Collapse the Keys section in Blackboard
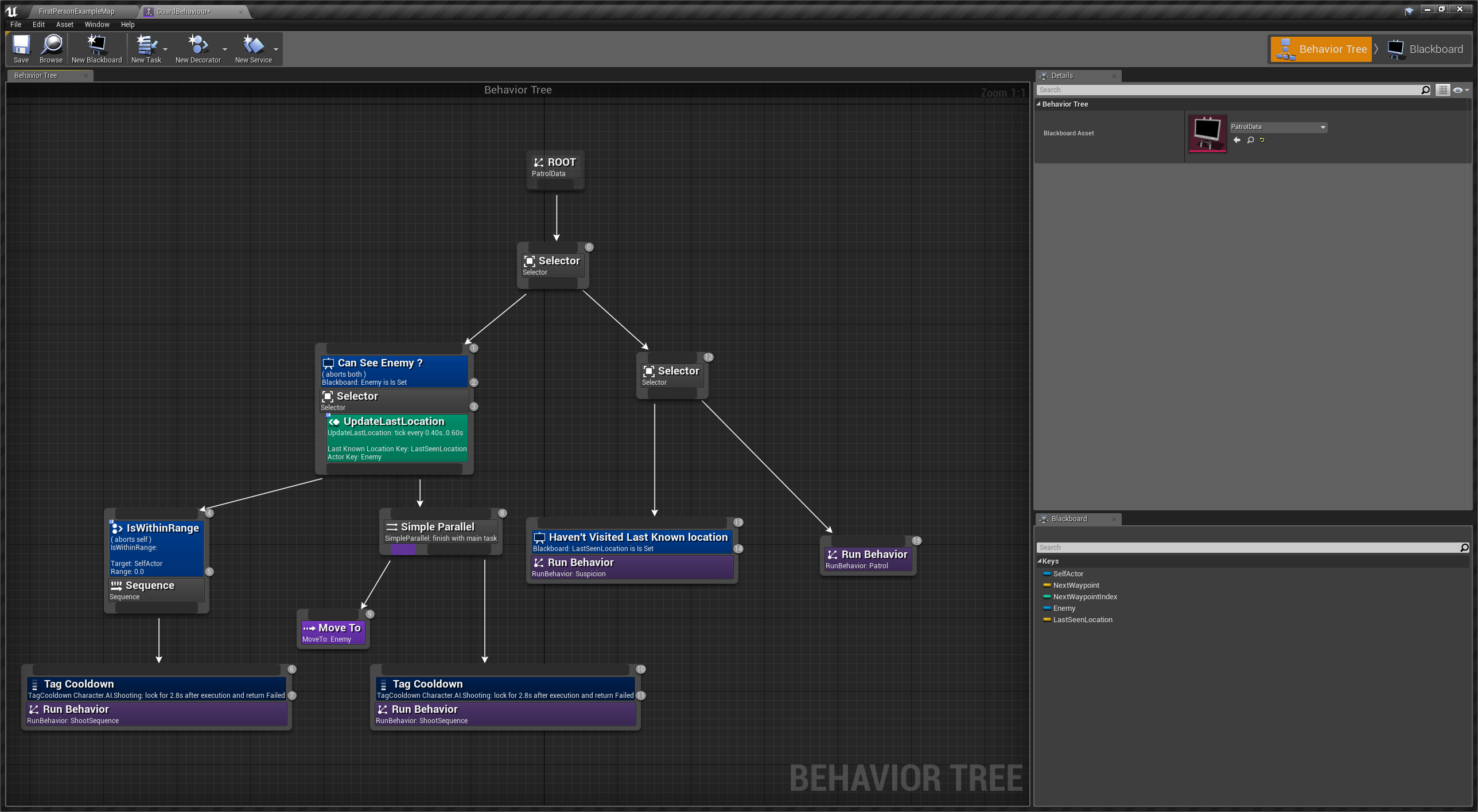Image resolution: width=1478 pixels, height=812 pixels. (1039, 561)
